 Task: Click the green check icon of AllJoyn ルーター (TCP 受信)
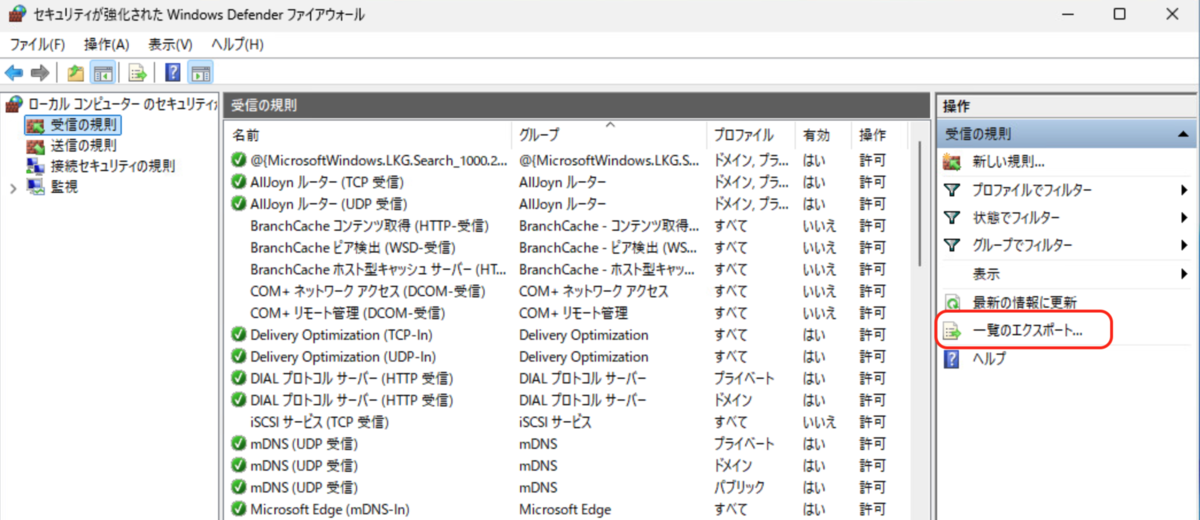tap(238, 182)
